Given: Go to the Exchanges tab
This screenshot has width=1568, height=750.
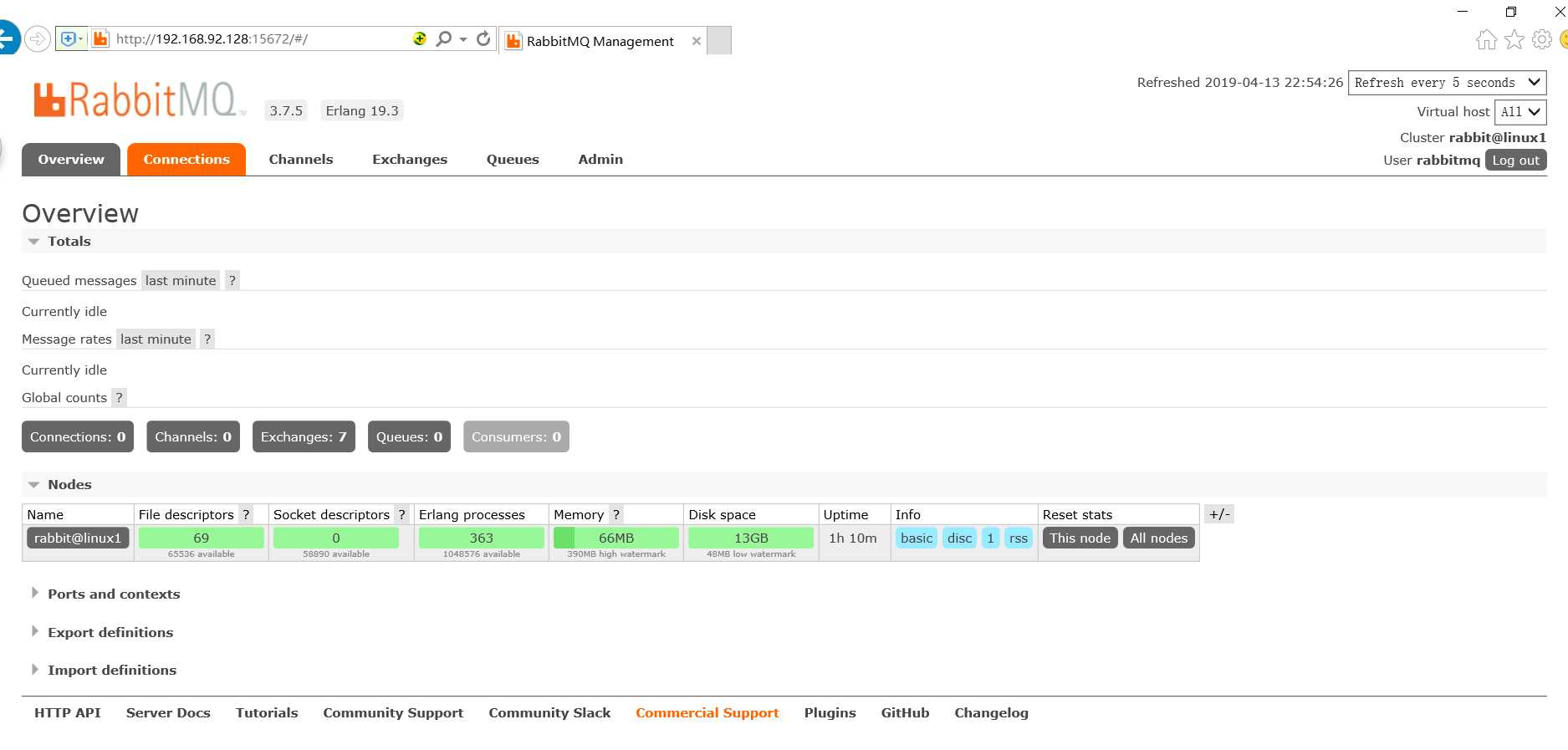Looking at the screenshot, I should coord(410,160).
